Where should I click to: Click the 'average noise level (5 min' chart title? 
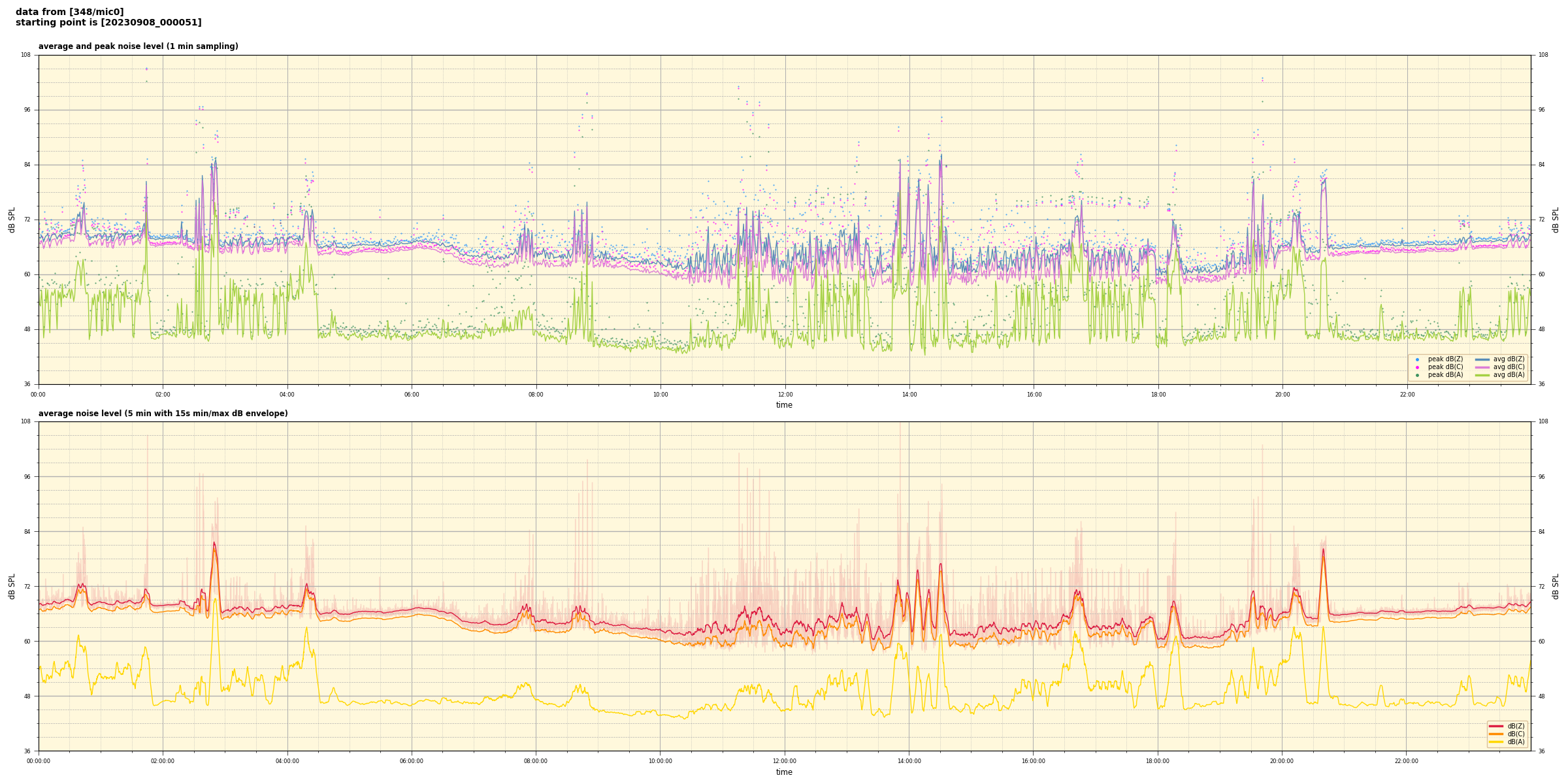163,414
